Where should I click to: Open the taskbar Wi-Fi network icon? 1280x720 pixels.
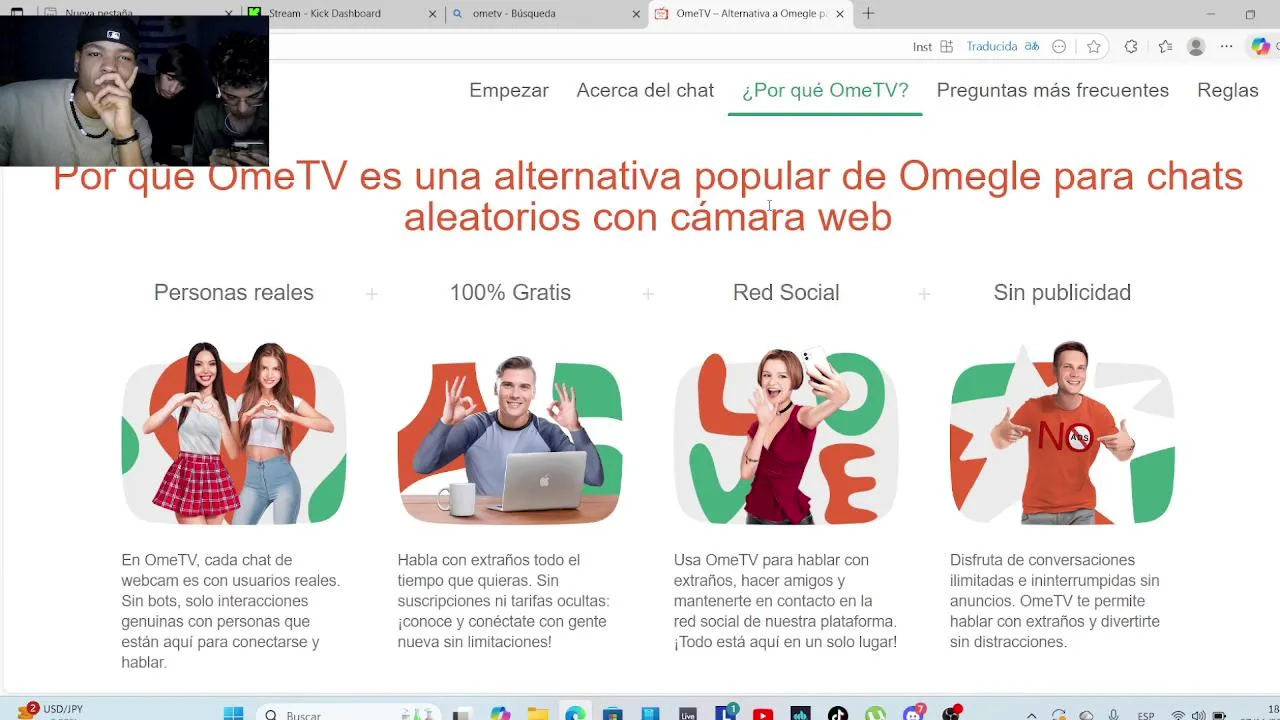pyautogui.click(x=1178, y=715)
